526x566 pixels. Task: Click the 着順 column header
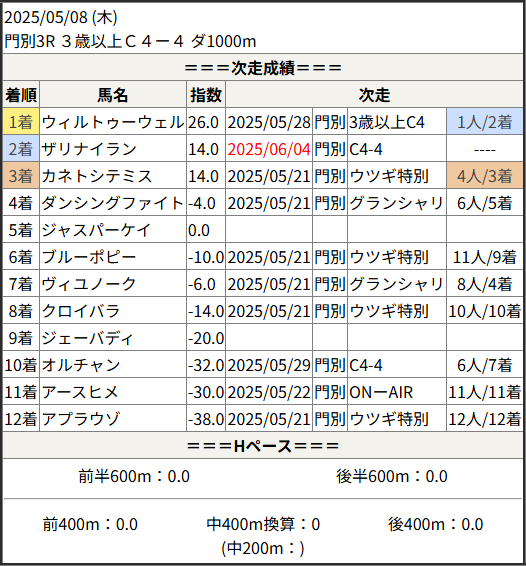pyautogui.click(x=21, y=95)
